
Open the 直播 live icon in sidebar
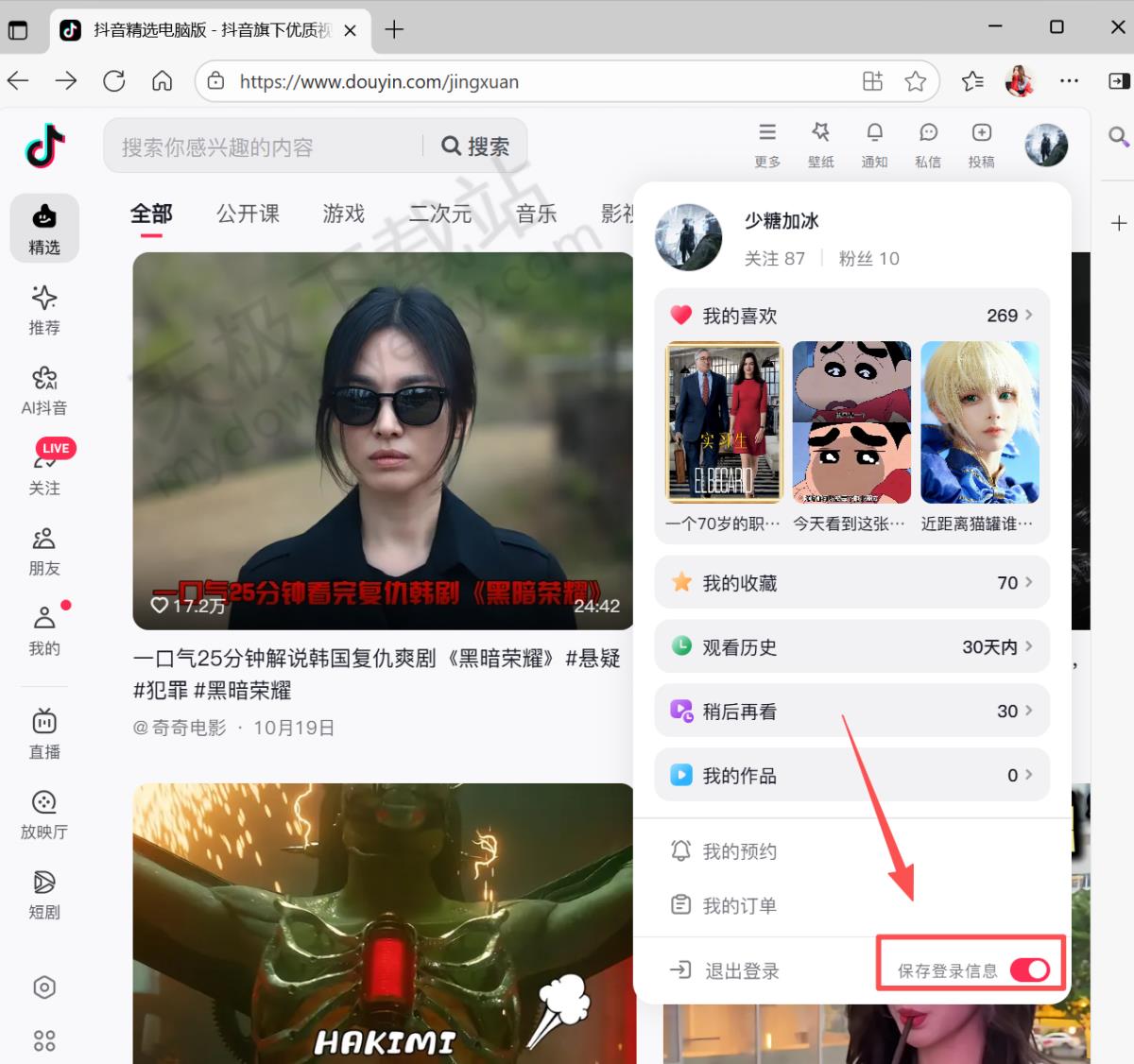point(44,733)
